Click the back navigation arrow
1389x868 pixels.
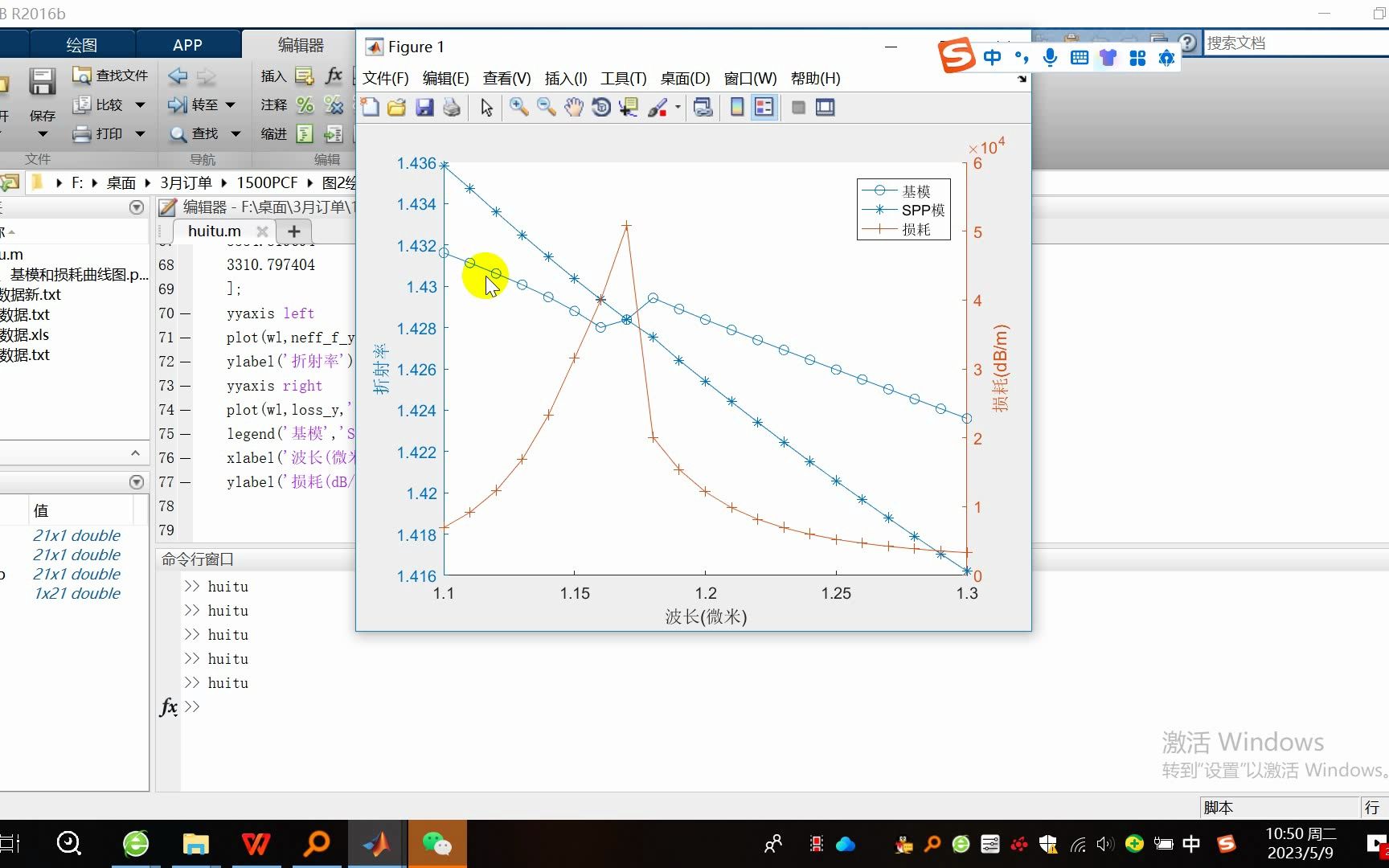coord(178,76)
